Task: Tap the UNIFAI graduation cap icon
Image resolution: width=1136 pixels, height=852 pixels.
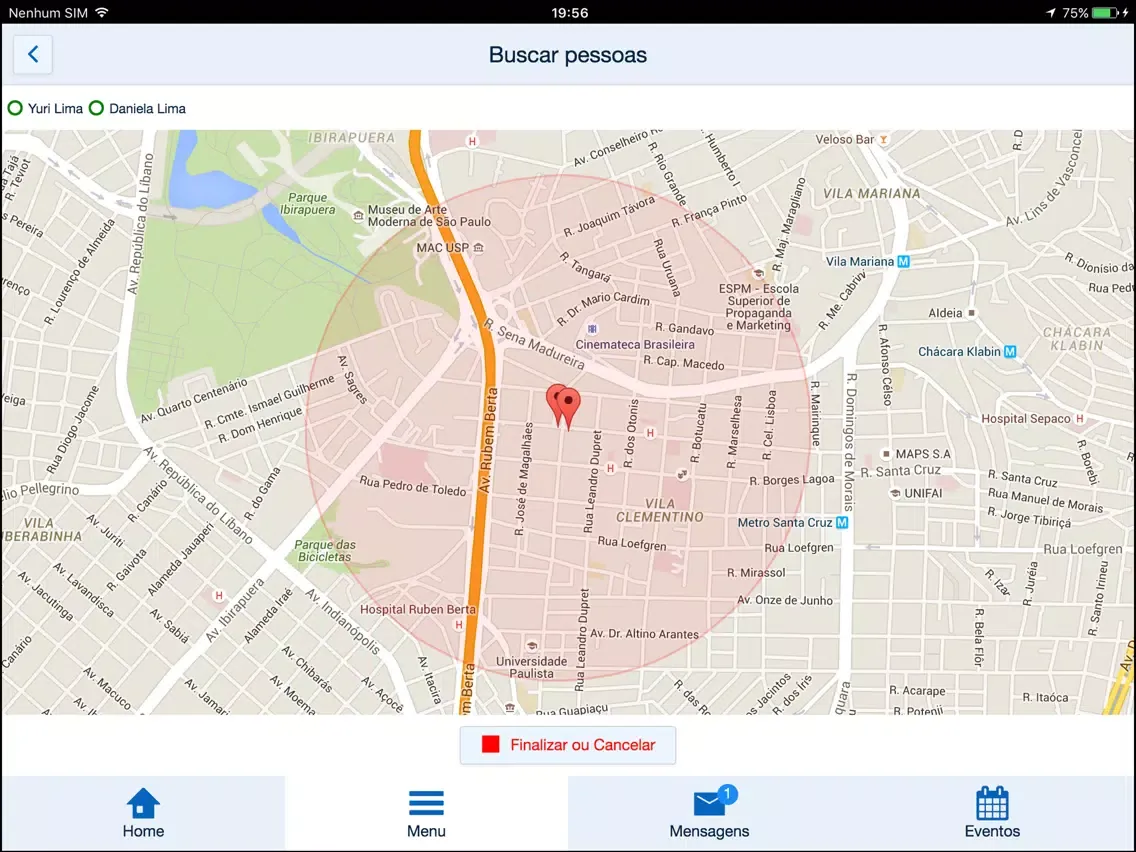Action: pyautogui.click(x=895, y=493)
